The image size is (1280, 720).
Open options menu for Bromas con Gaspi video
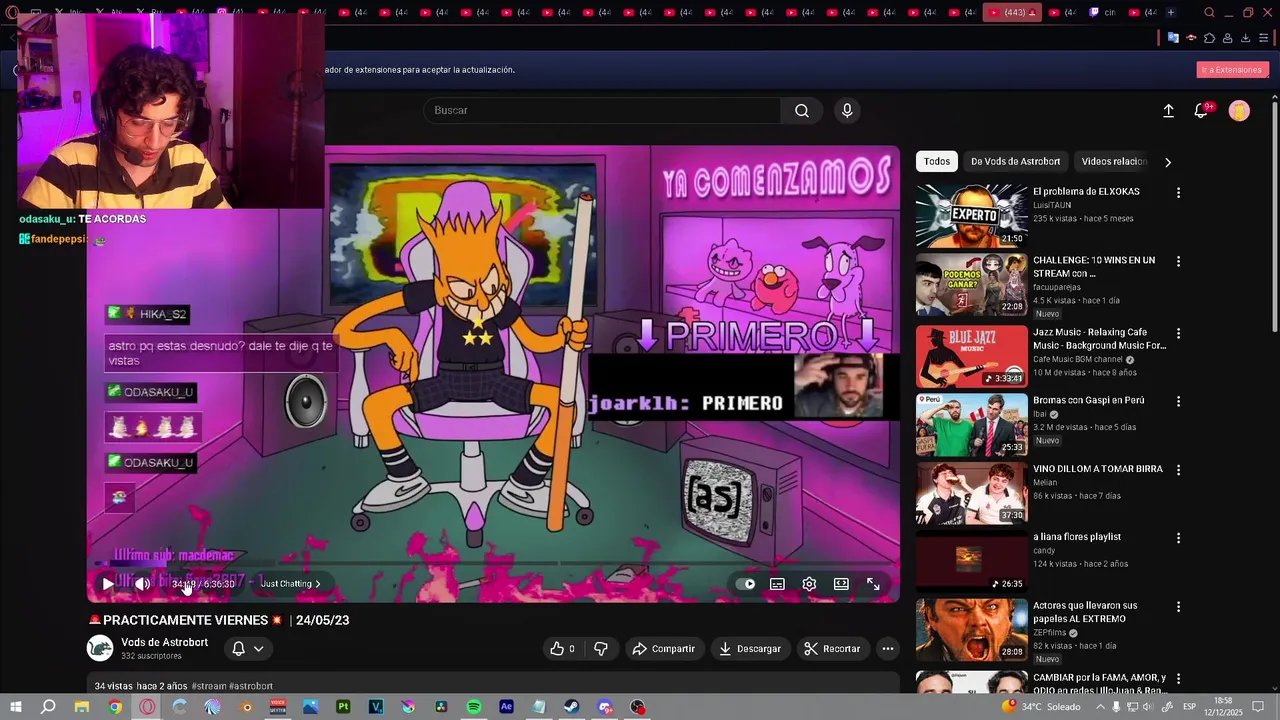1178,401
